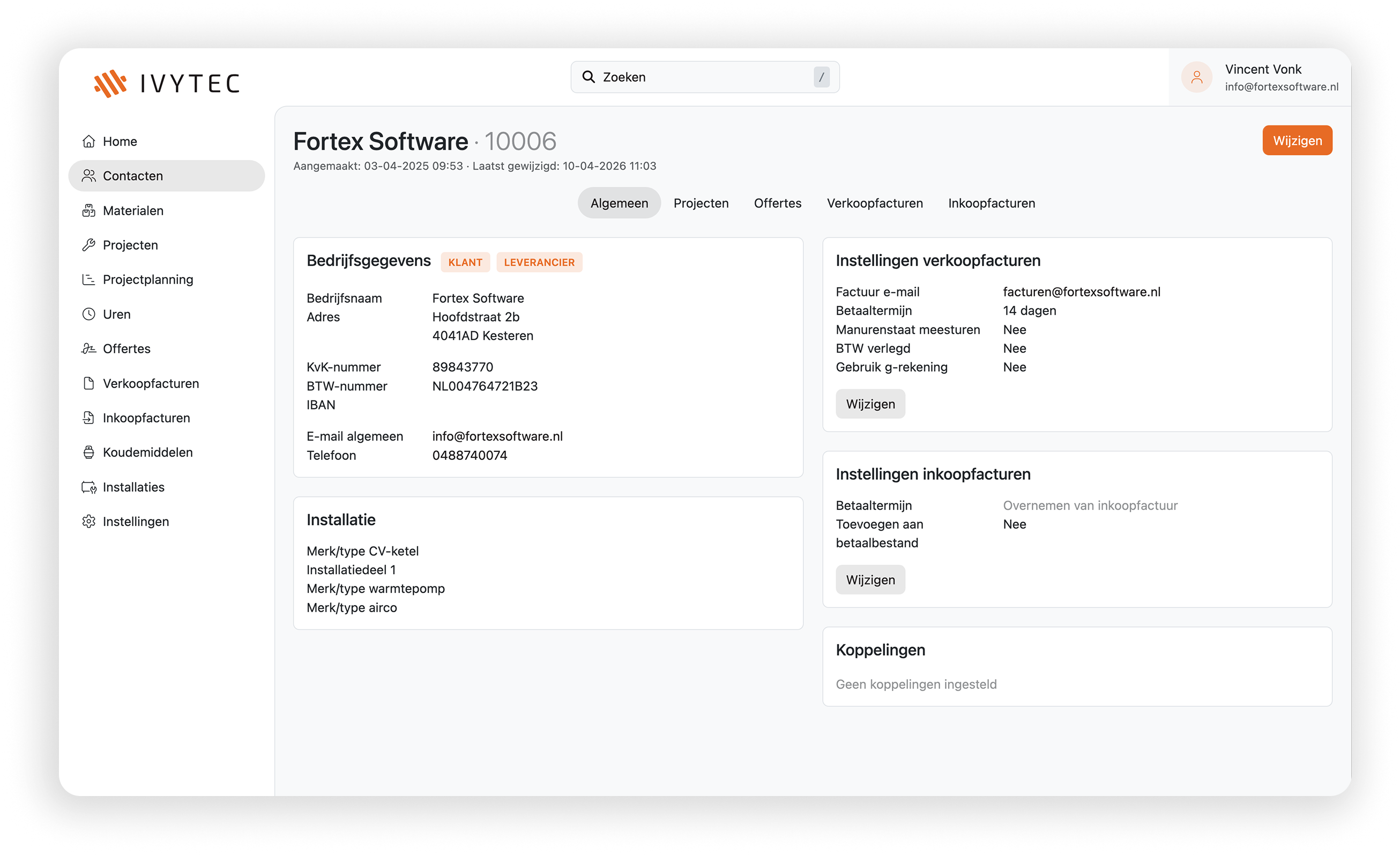Click the Offertes signature icon
Viewport: 1400px width, 855px height.
[88, 349]
